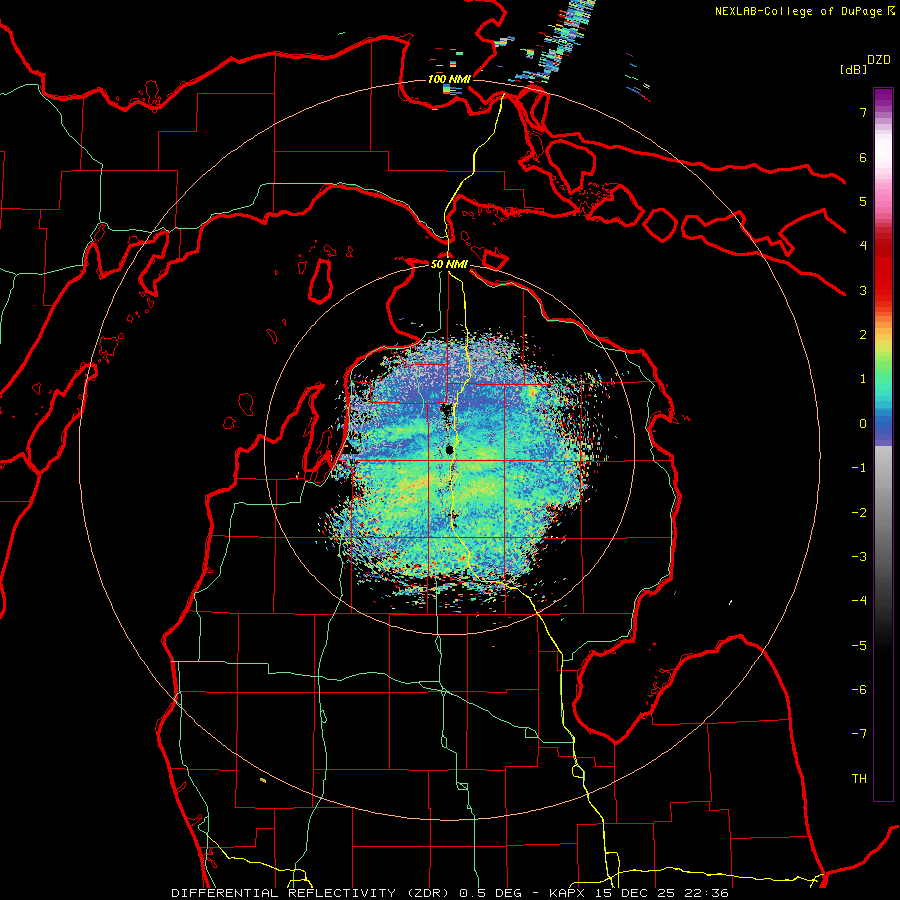The image size is (900, 900).
Task: Click the 100 NMI range ring label
Action: coord(449,79)
